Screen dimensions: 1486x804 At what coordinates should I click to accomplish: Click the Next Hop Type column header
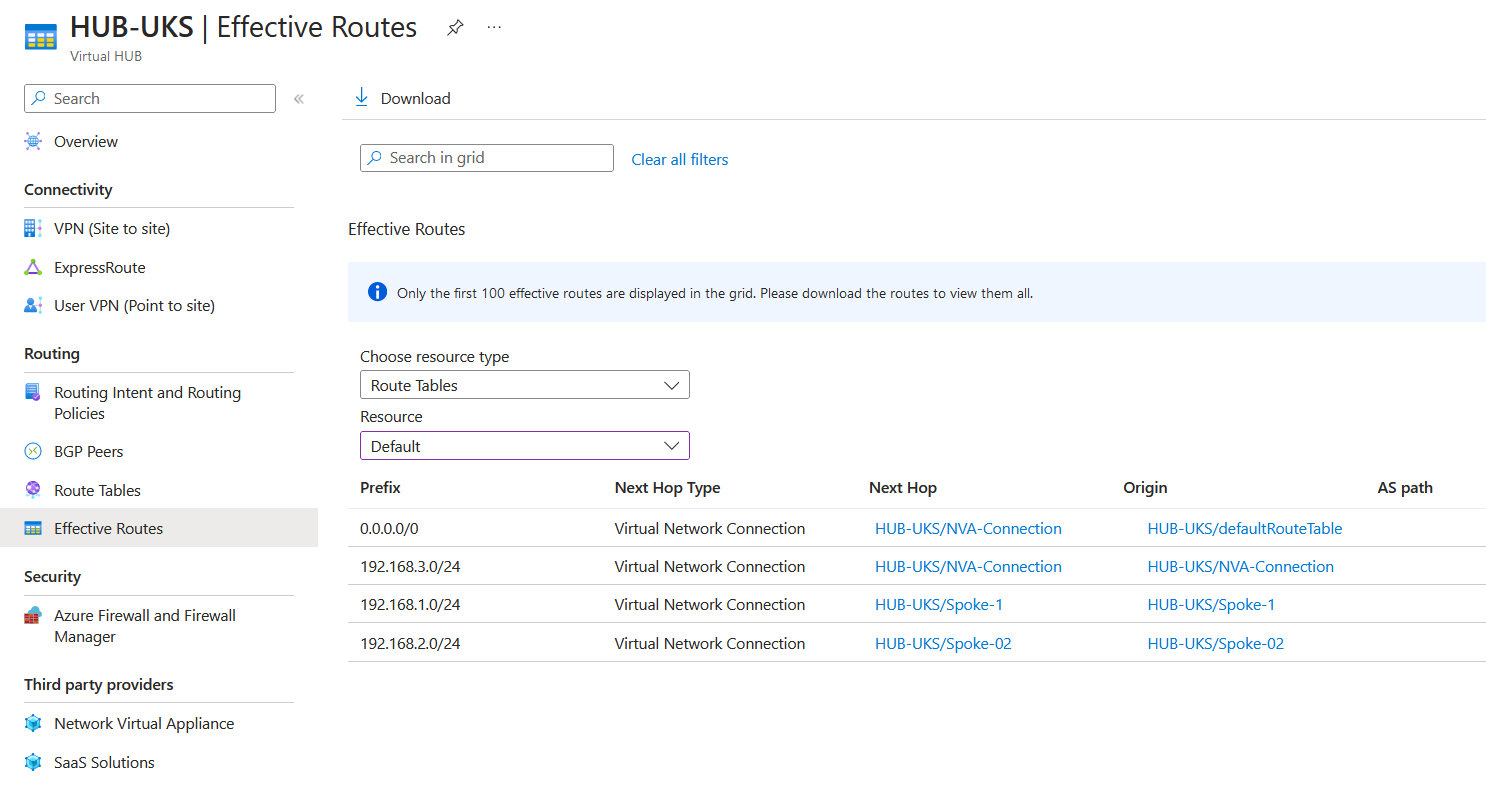[x=667, y=488]
